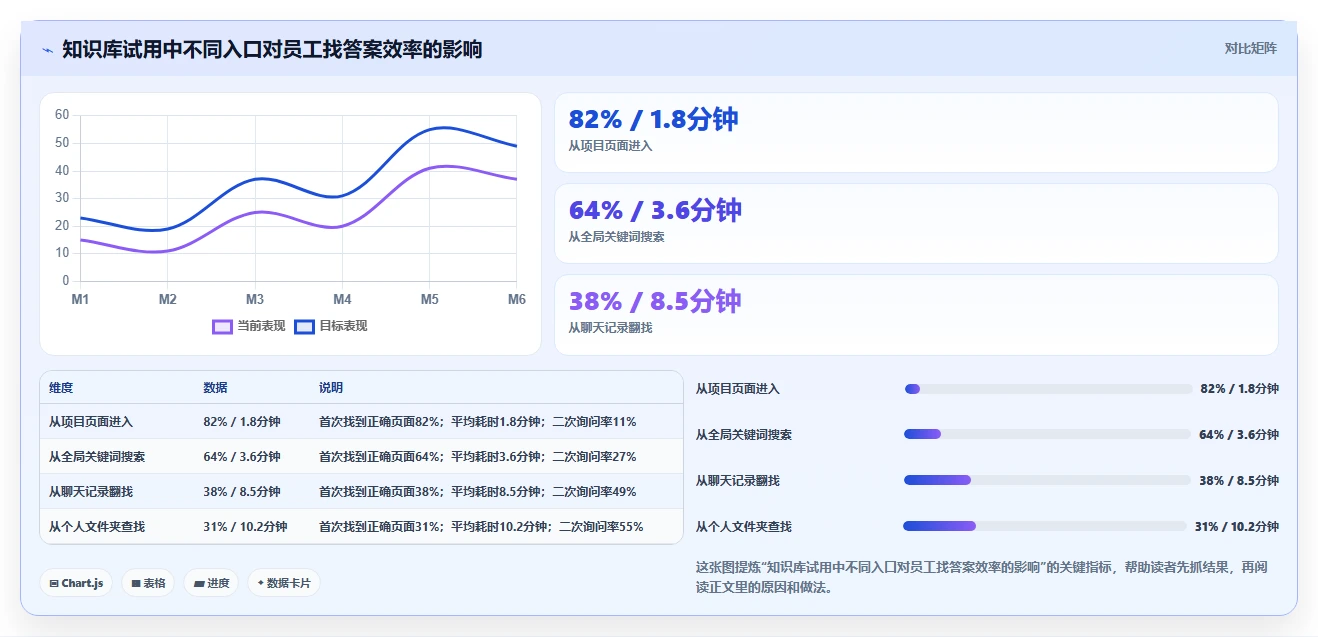This screenshot has height=637, width=1318.
Task: Click the lightning icon beside the title
Action: pos(48,50)
